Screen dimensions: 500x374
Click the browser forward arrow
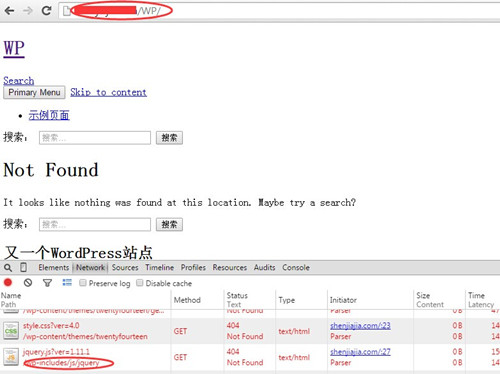pos(28,11)
